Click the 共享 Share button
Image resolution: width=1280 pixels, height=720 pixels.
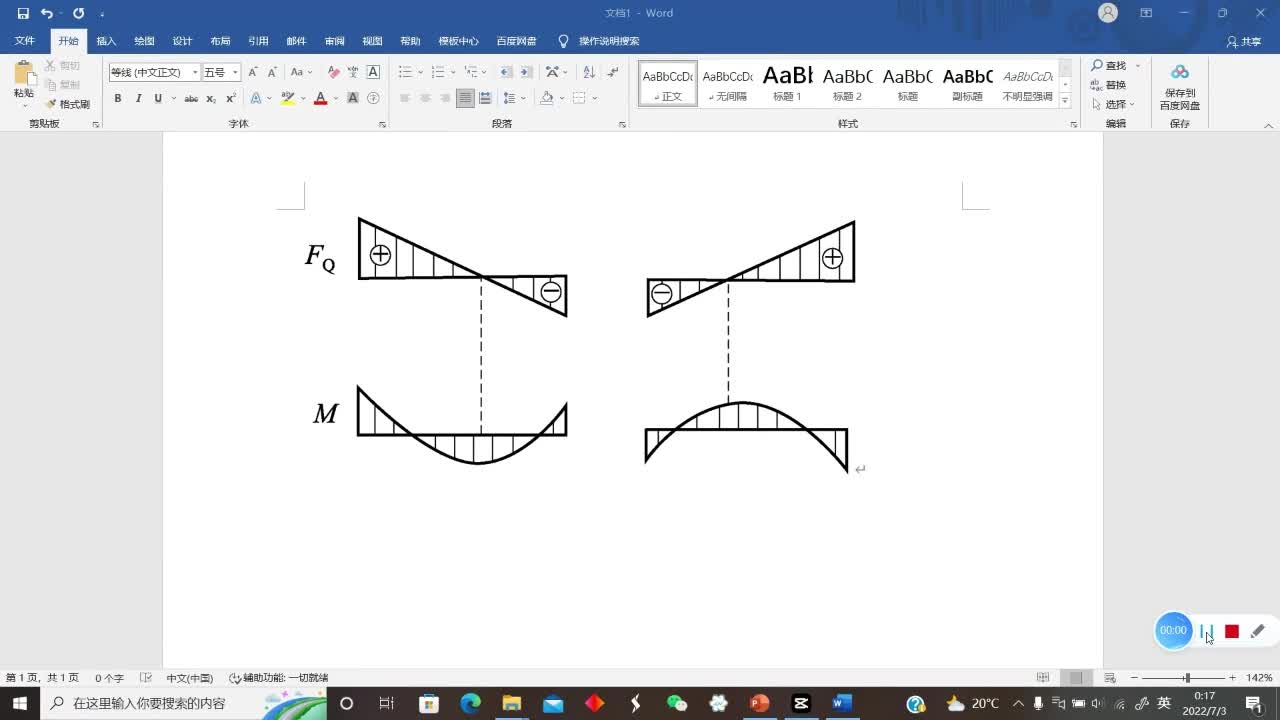click(x=1244, y=42)
